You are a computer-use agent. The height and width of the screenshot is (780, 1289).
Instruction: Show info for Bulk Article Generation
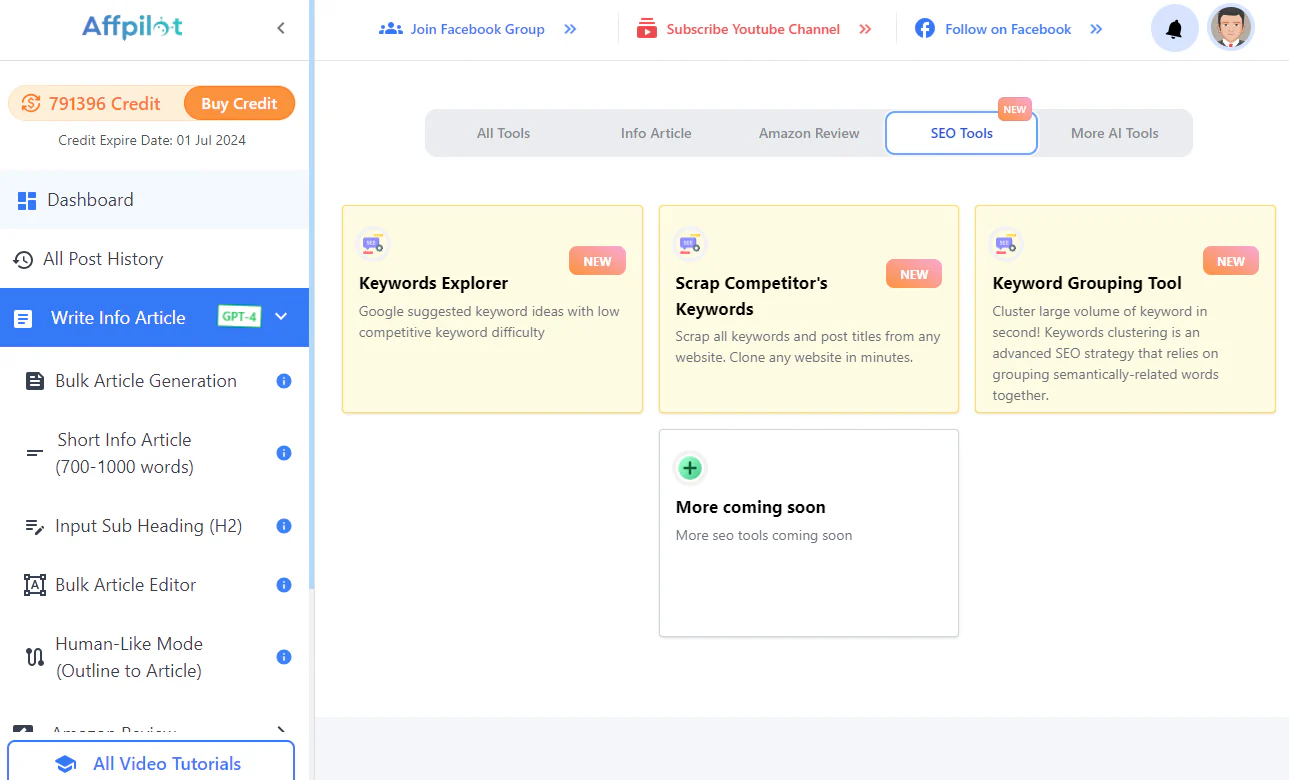coord(284,381)
